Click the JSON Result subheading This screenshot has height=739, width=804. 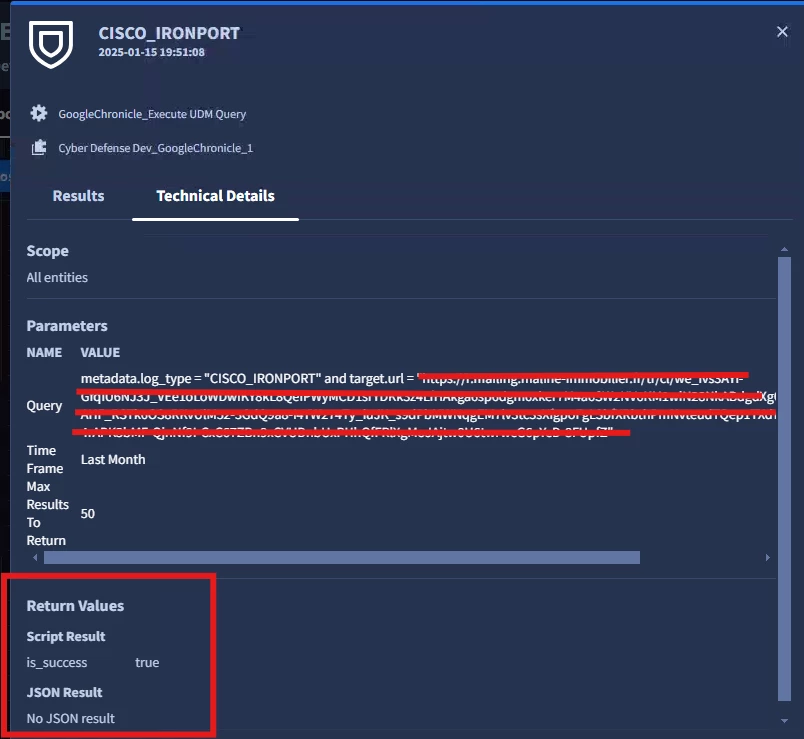(65, 693)
